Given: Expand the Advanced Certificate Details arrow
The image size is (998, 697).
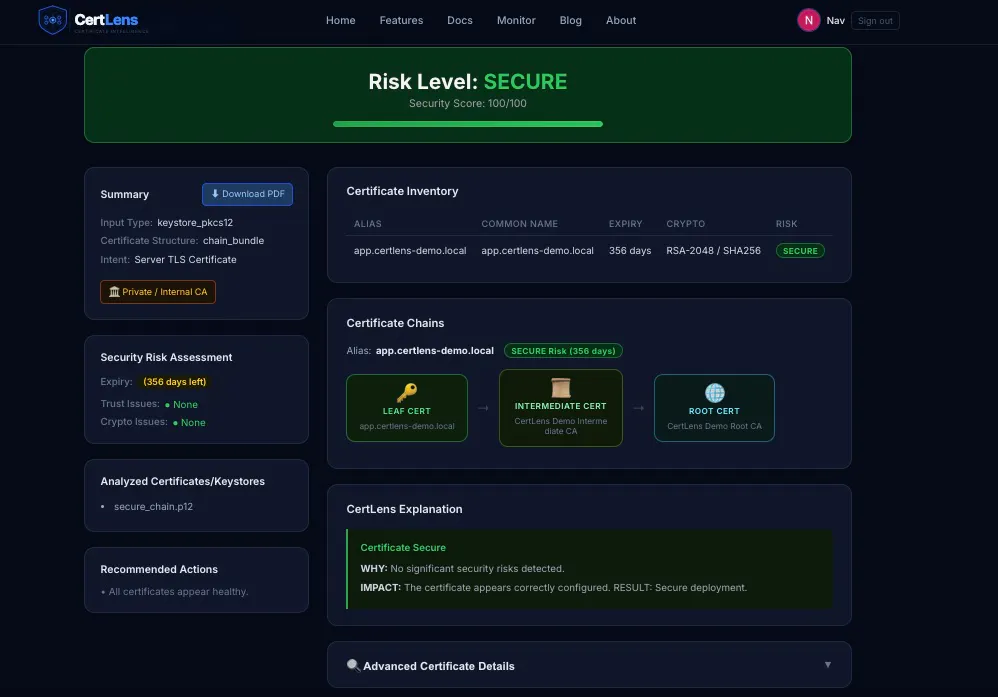Looking at the screenshot, I should tap(827, 665).
